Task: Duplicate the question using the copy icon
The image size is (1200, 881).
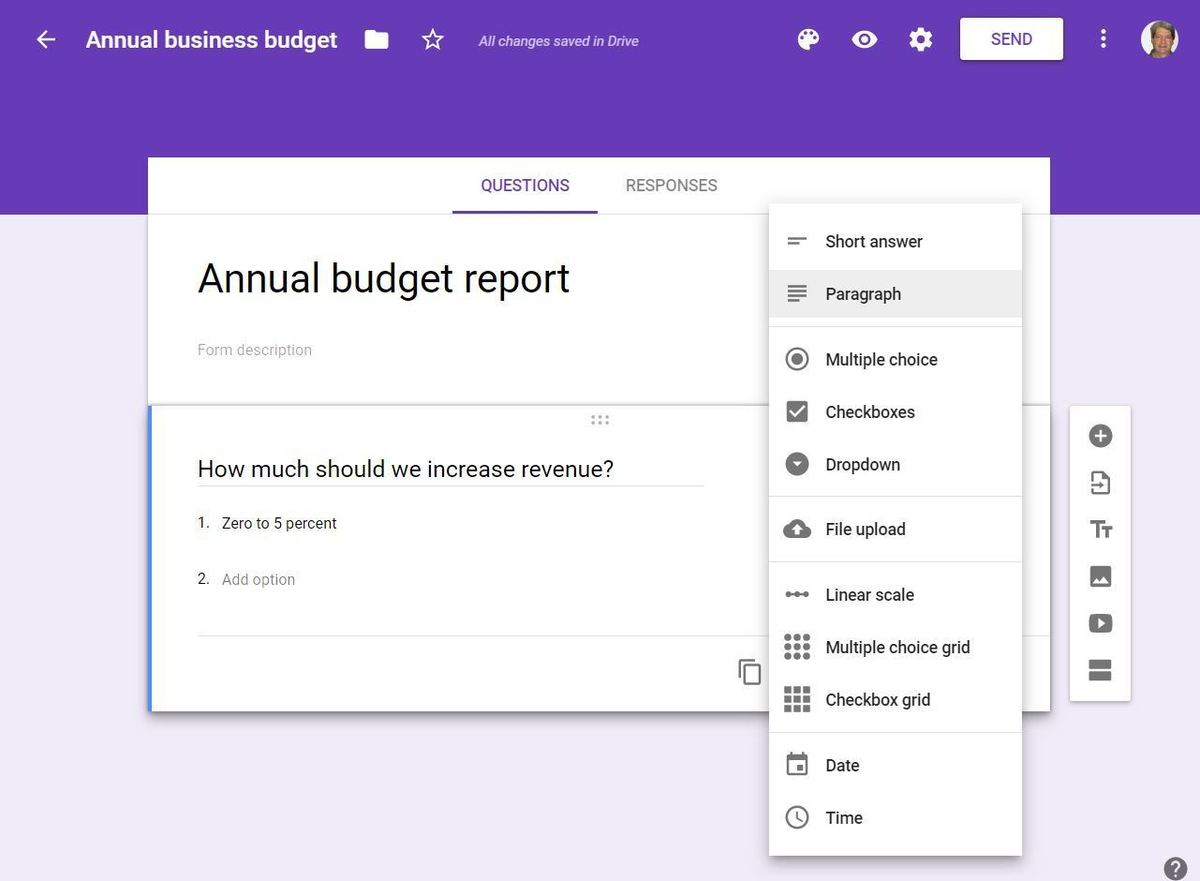Action: 749,672
